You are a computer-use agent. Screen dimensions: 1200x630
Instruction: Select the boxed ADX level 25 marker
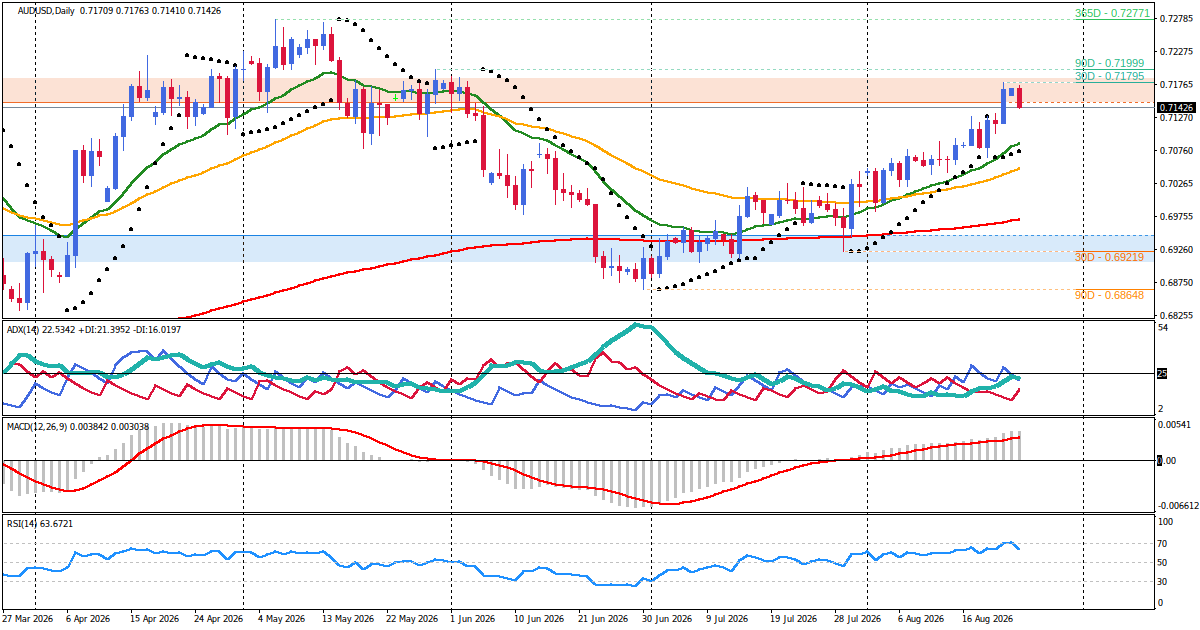(x=1163, y=374)
